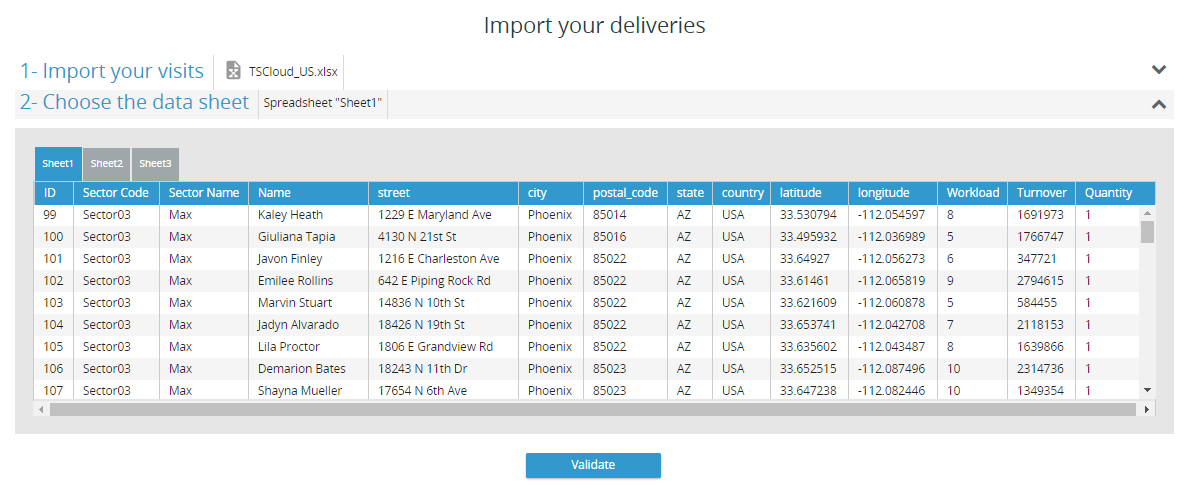Click the Sector Code column header
This screenshot has height=489, width=1188.
[x=116, y=193]
